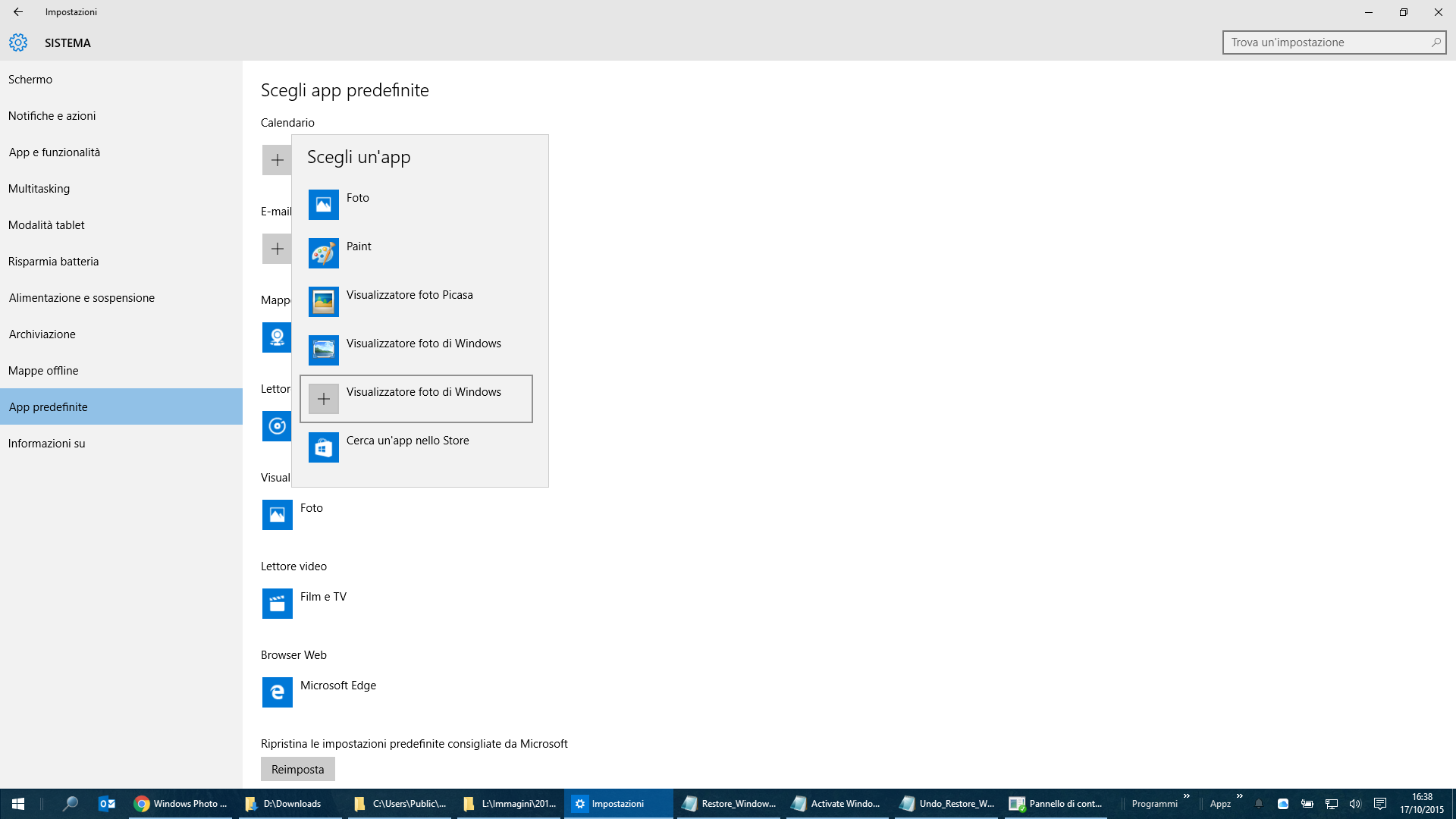Click the Settings gear icon beside SISTEMA

tap(18, 42)
